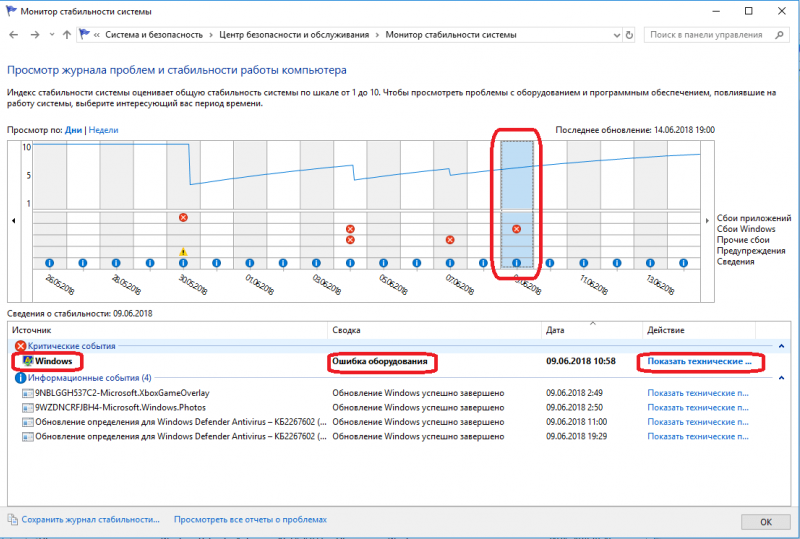Click the flag icon in the address bar
The image size is (800, 539).
[x=84, y=34]
